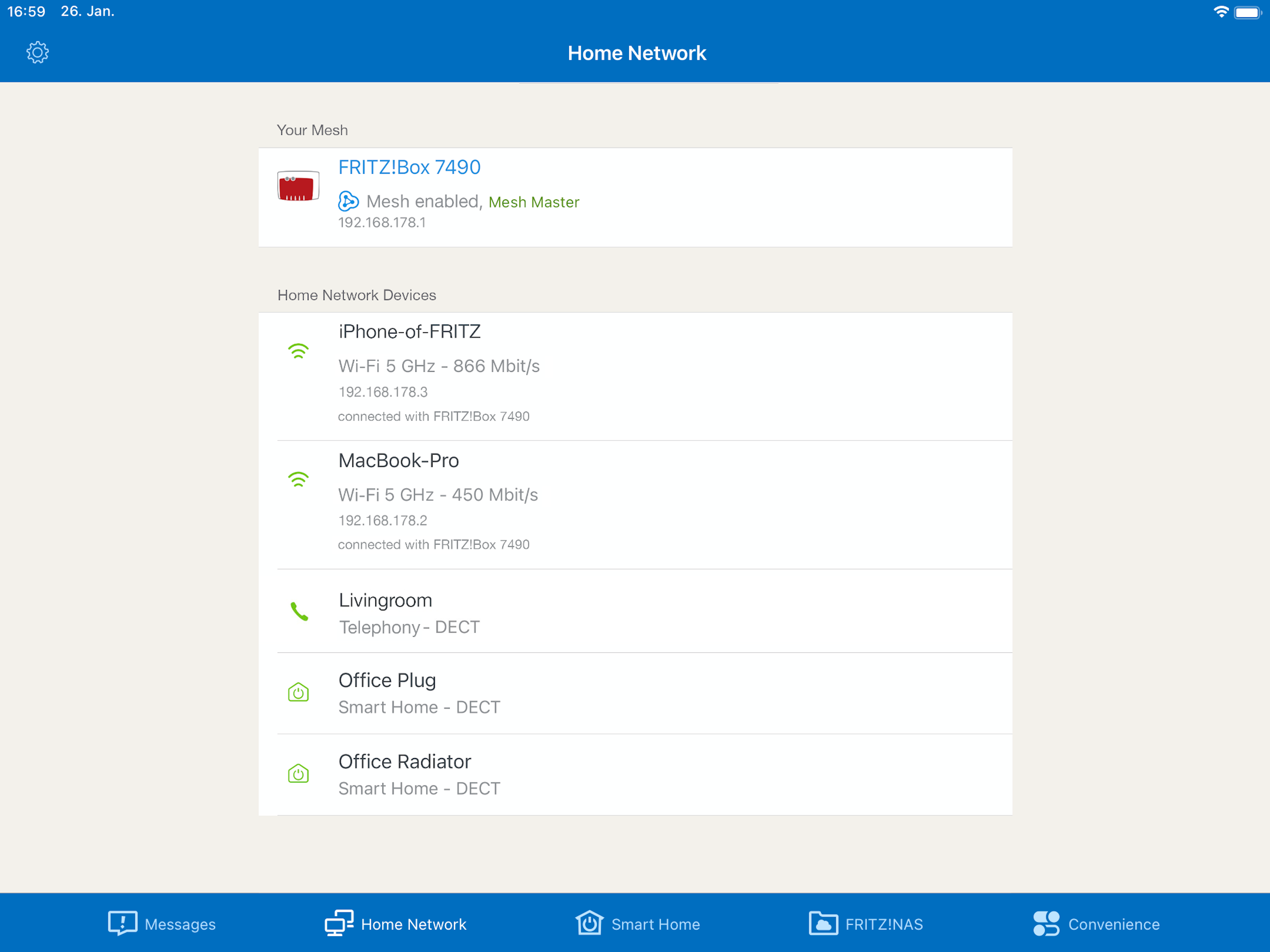Tap the Livingroom green phone icon
Image resolution: width=1270 pixels, height=952 pixels.
tap(299, 612)
